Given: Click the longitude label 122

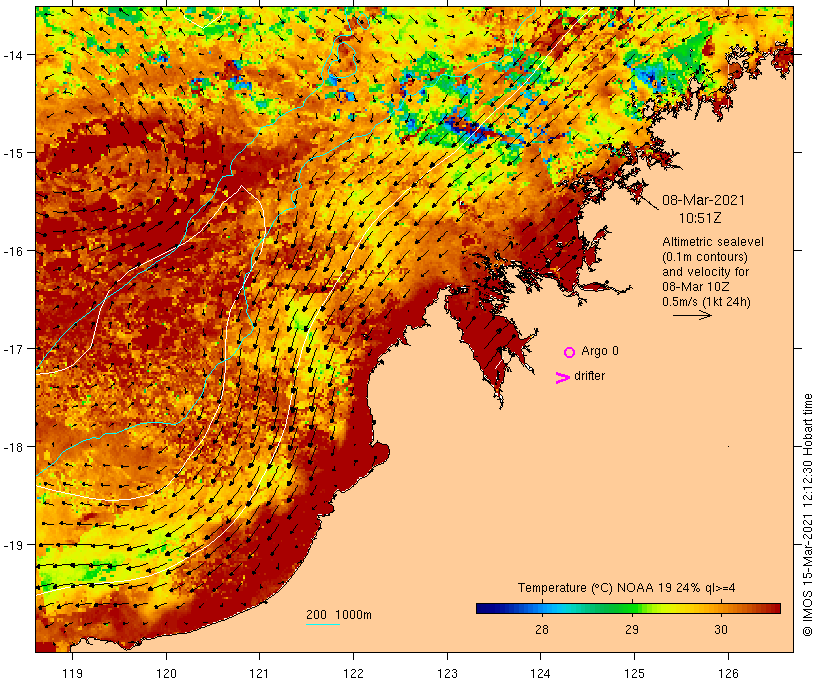Looking at the screenshot, I should tap(354, 673).
